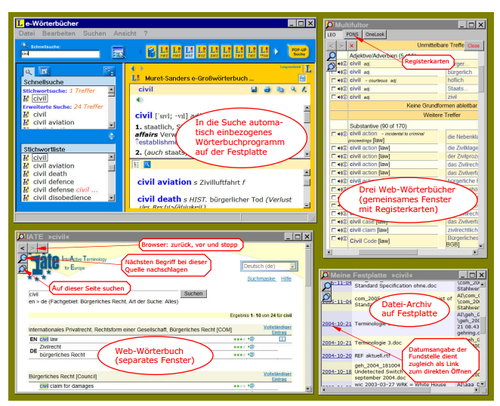Click upper magnifier icon in IATE window

click(23, 258)
